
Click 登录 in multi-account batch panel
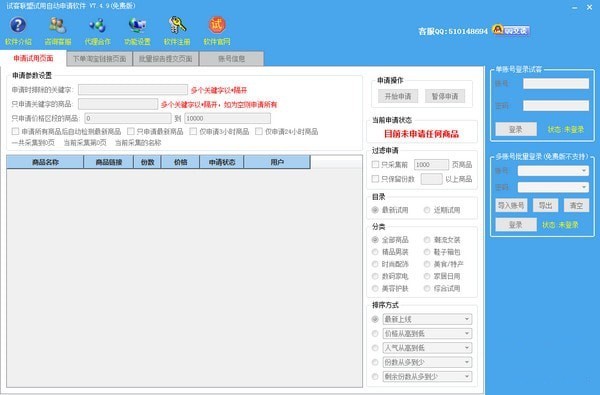coord(516,225)
